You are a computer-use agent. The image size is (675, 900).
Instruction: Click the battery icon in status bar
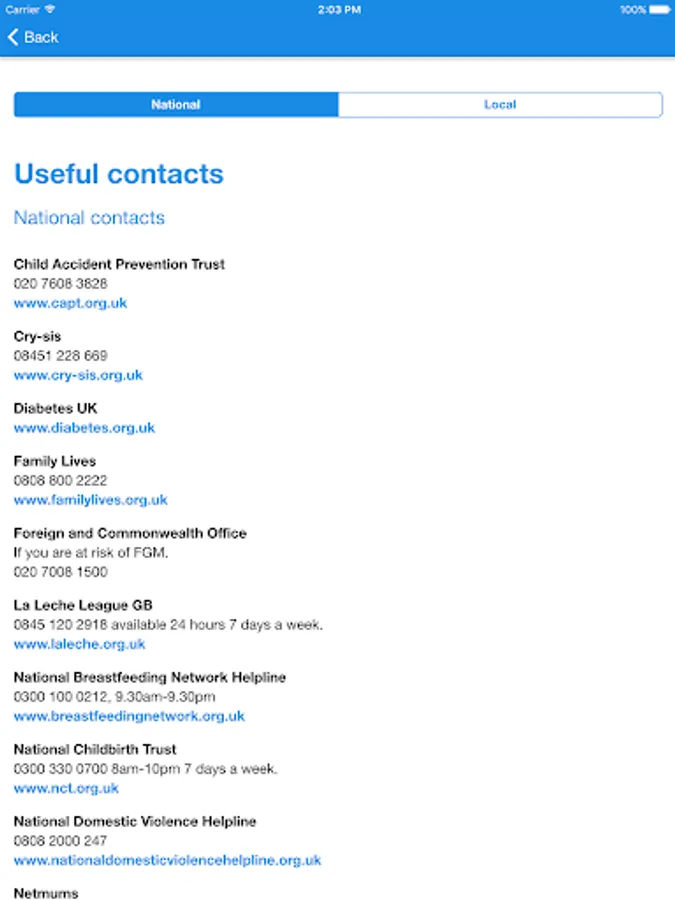click(x=660, y=10)
